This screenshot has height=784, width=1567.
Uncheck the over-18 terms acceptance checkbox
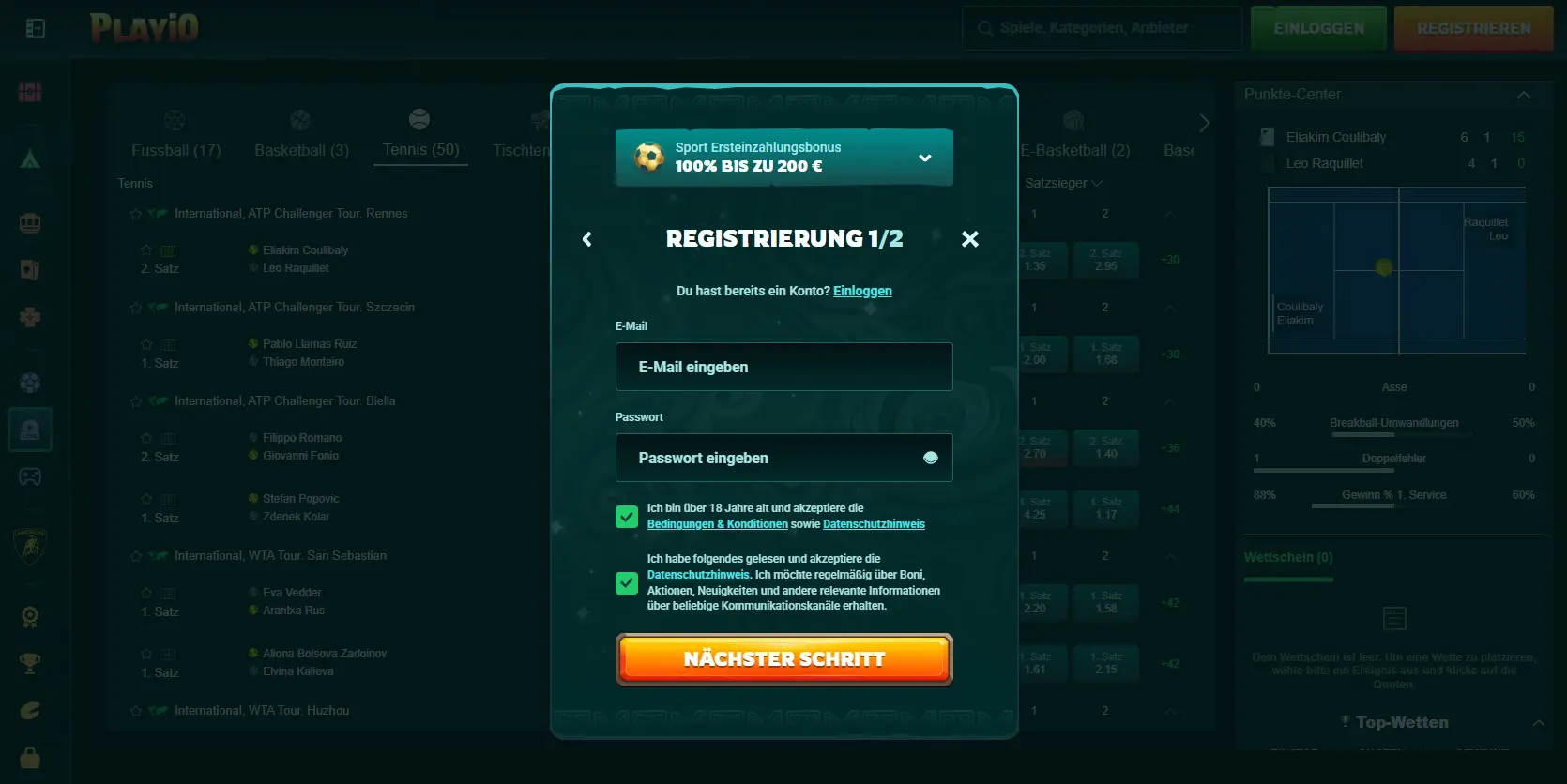(x=627, y=517)
